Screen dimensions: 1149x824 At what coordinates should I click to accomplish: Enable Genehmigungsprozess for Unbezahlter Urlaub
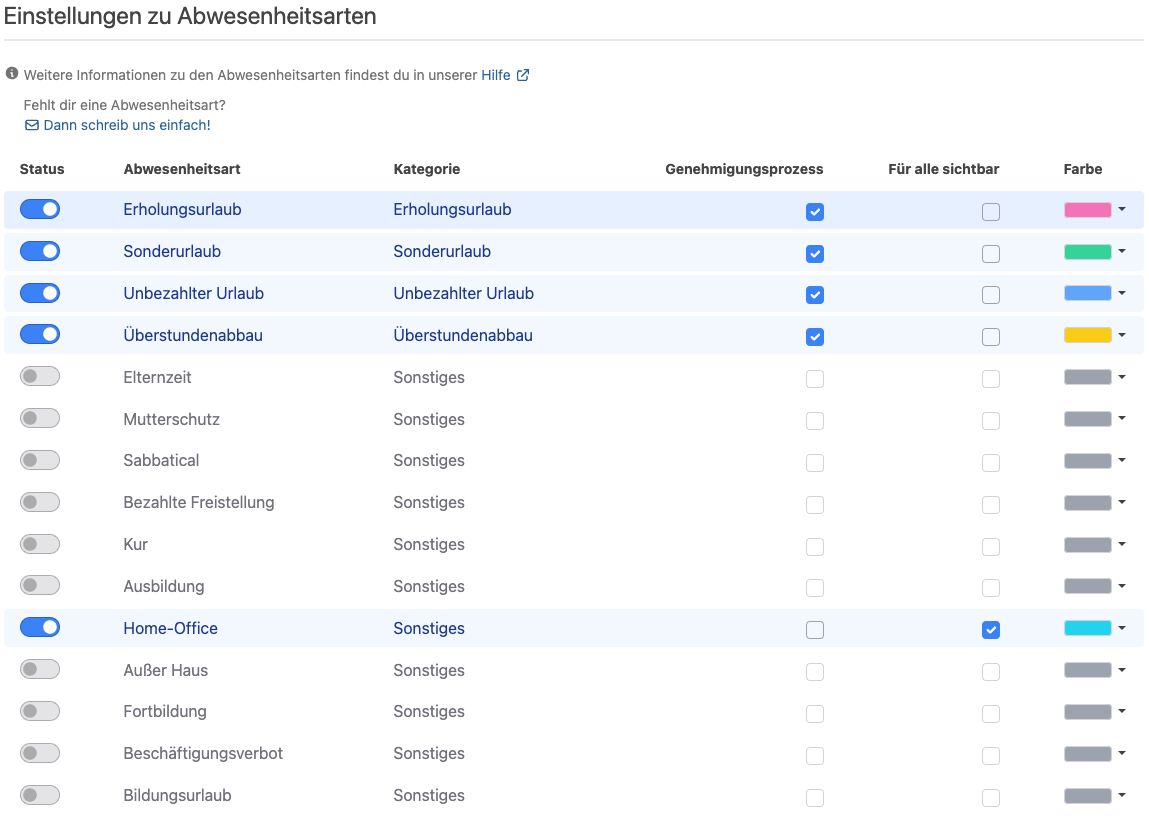point(815,295)
